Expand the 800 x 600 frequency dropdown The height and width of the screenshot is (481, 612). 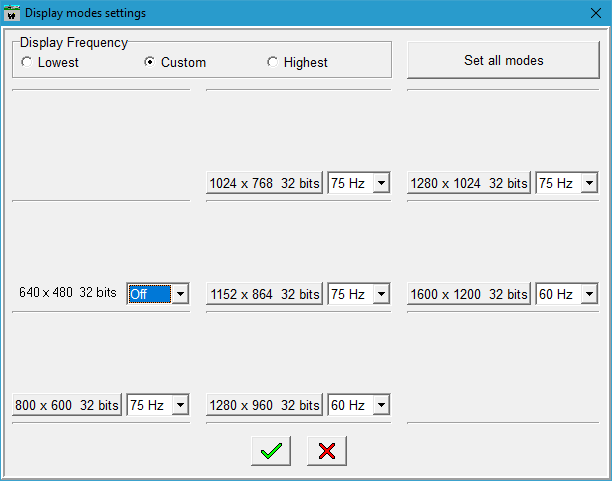point(180,405)
